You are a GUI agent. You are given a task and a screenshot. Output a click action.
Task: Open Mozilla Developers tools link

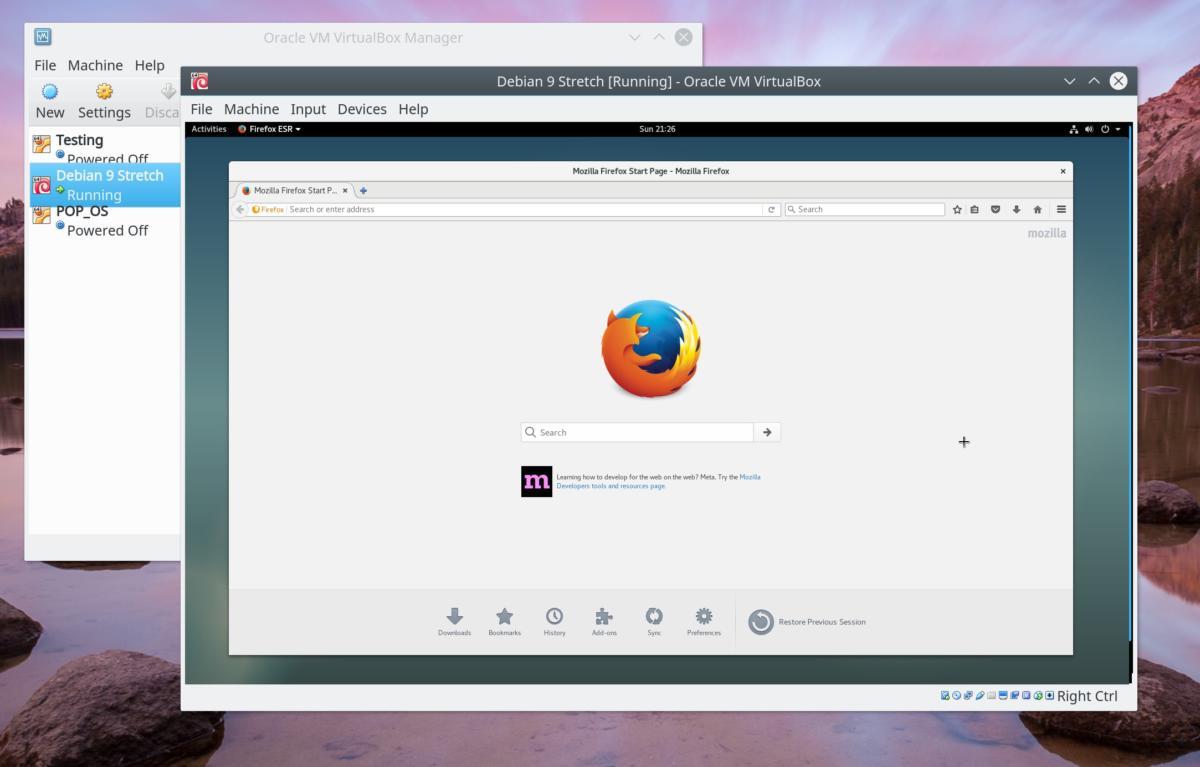(611, 486)
